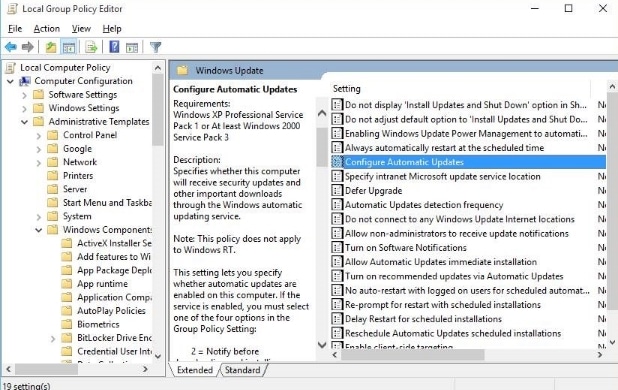
Task: Open the View menu
Action: point(81,29)
